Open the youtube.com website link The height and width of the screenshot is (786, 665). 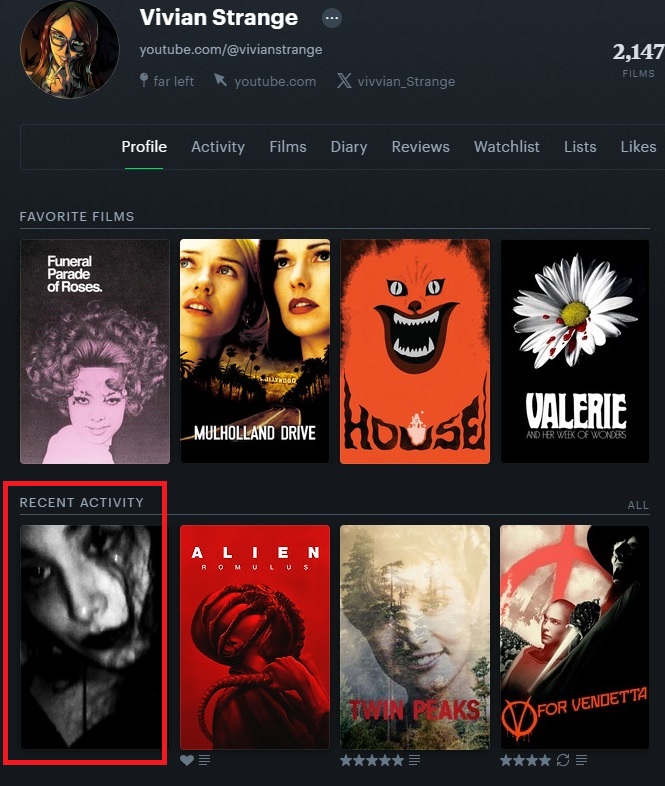click(x=275, y=81)
